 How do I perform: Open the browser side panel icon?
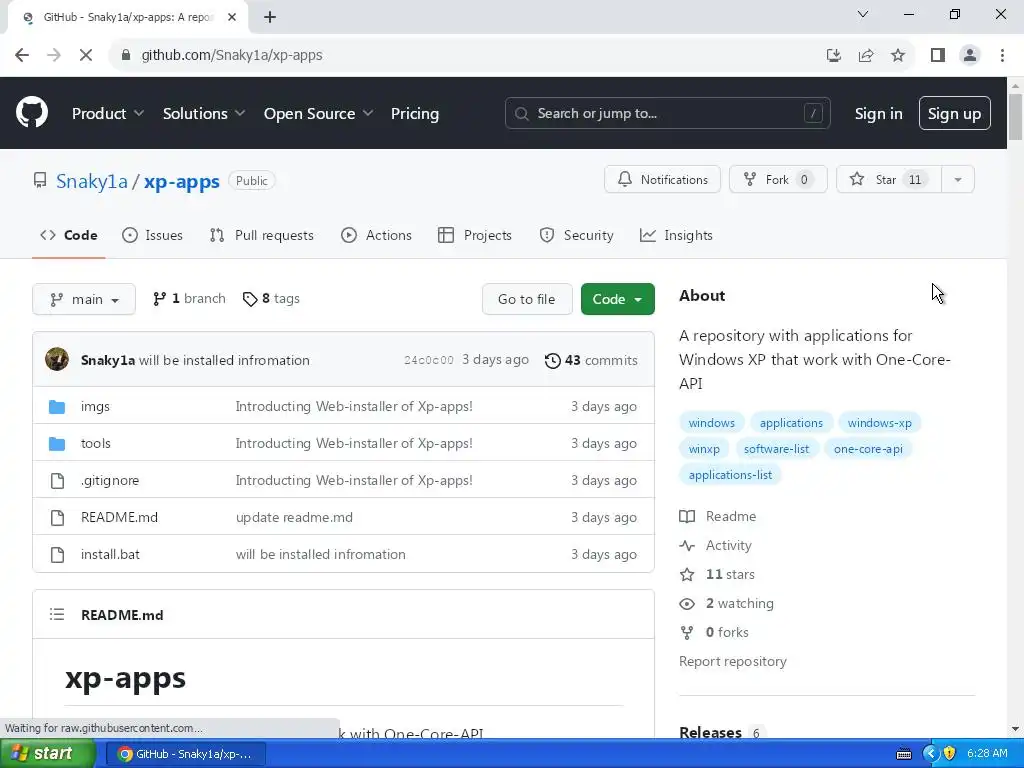(x=938, y=56)
